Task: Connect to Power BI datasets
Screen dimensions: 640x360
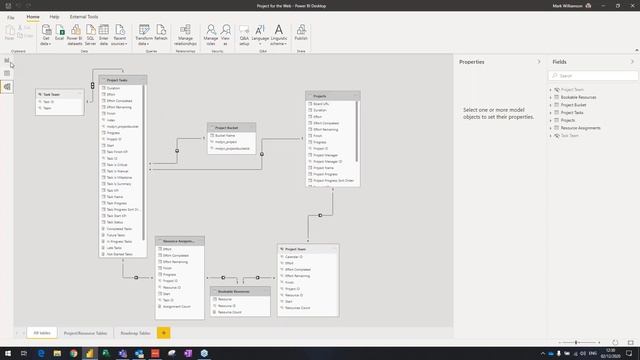Action: point(75,35)
